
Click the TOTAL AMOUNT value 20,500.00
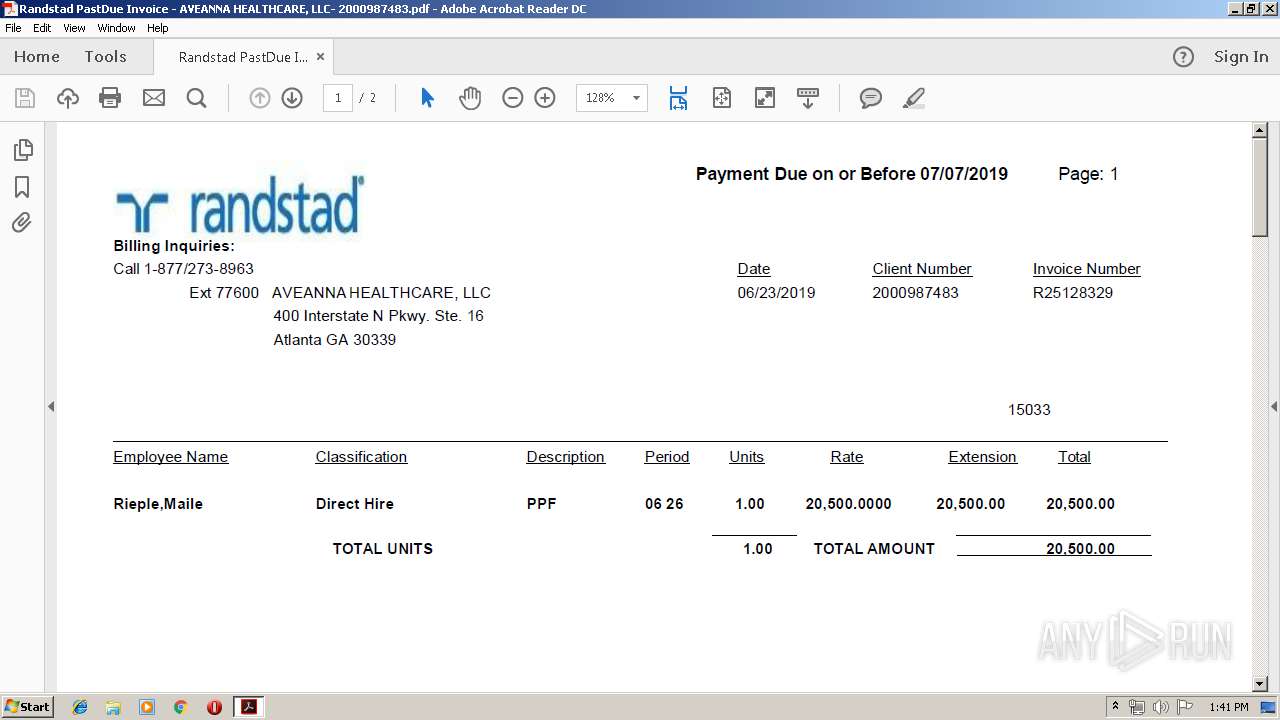(1080, 548)
